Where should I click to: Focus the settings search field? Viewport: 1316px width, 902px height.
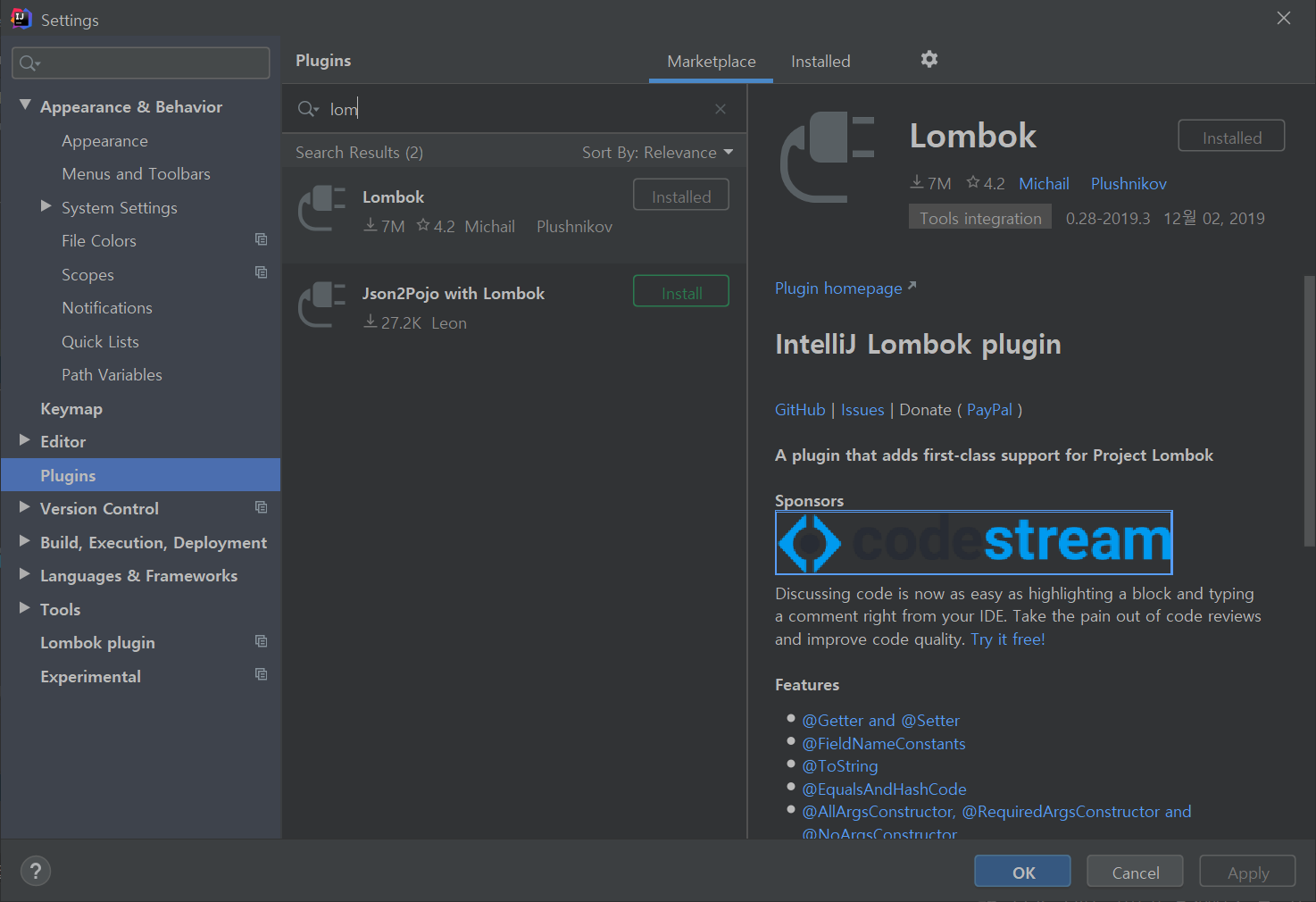point(141,63)
